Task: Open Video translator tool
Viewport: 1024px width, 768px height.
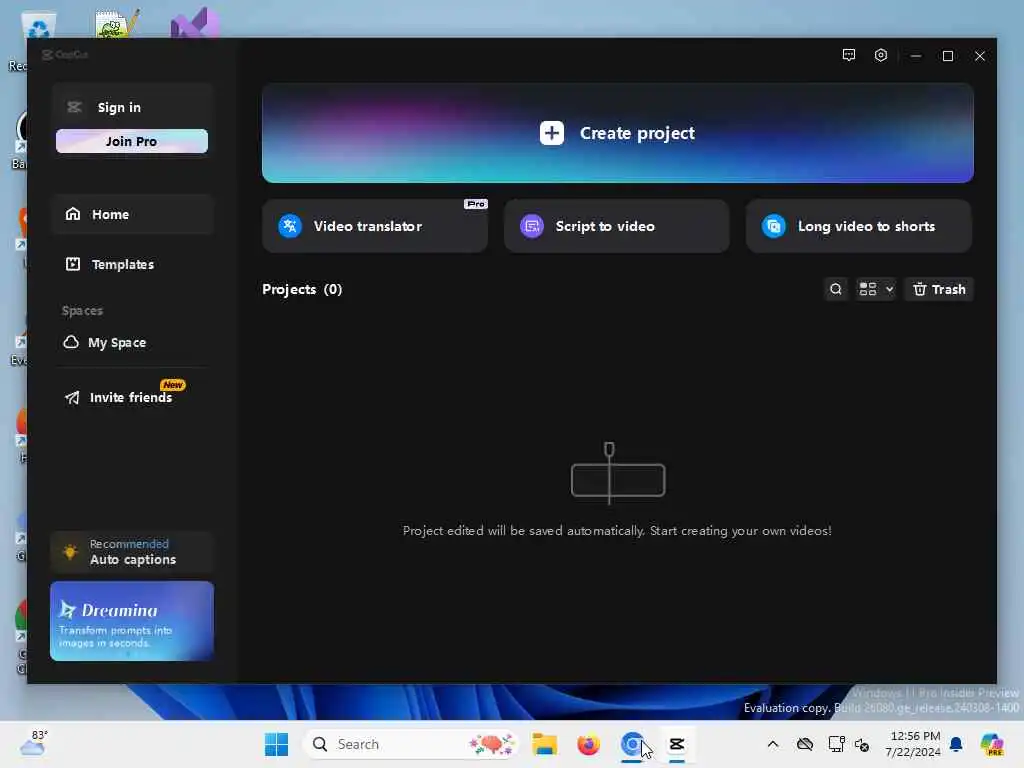Action: point(375,226)
